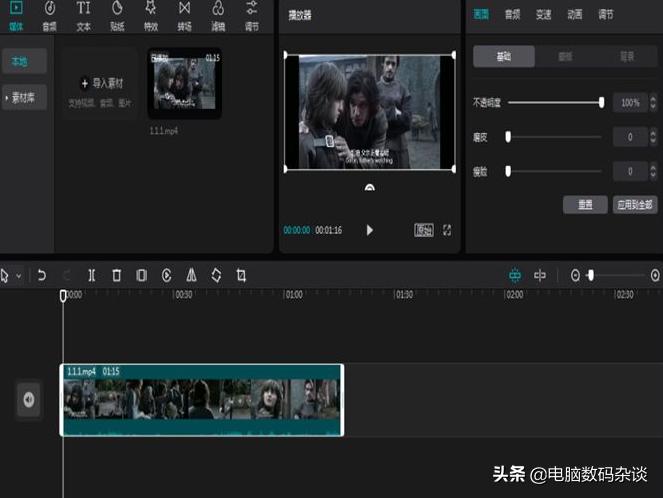The height and width of the screenshot is (498, 663).
Task: Click the 磨皮 value field
Action: tap(630, 137)
